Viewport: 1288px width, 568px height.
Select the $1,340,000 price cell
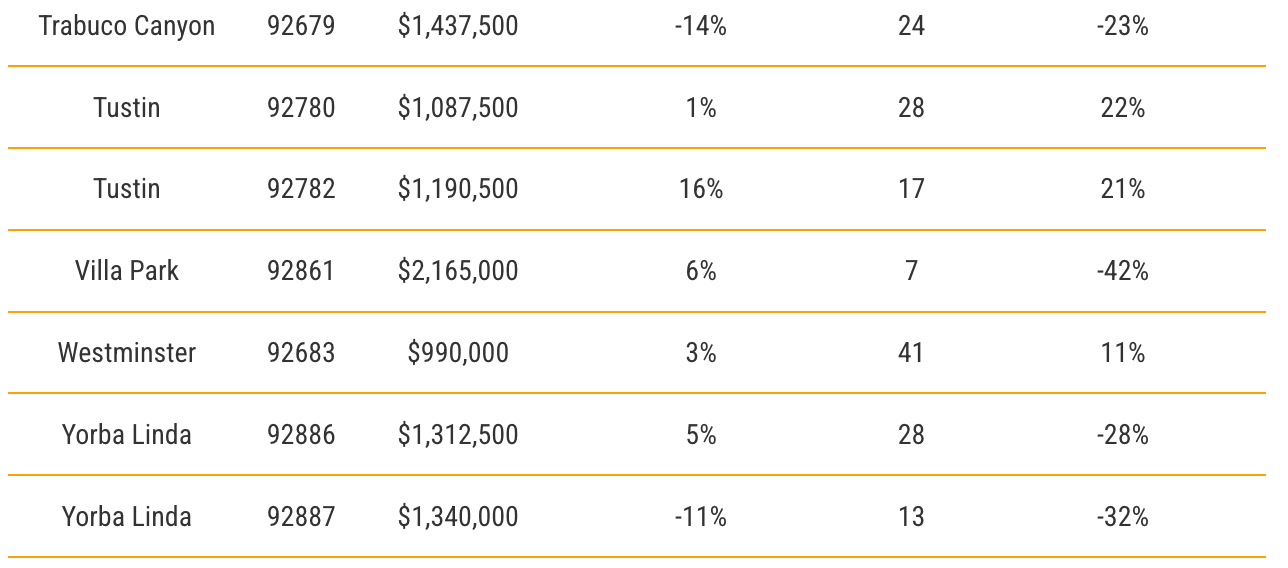tap(458, 517)
